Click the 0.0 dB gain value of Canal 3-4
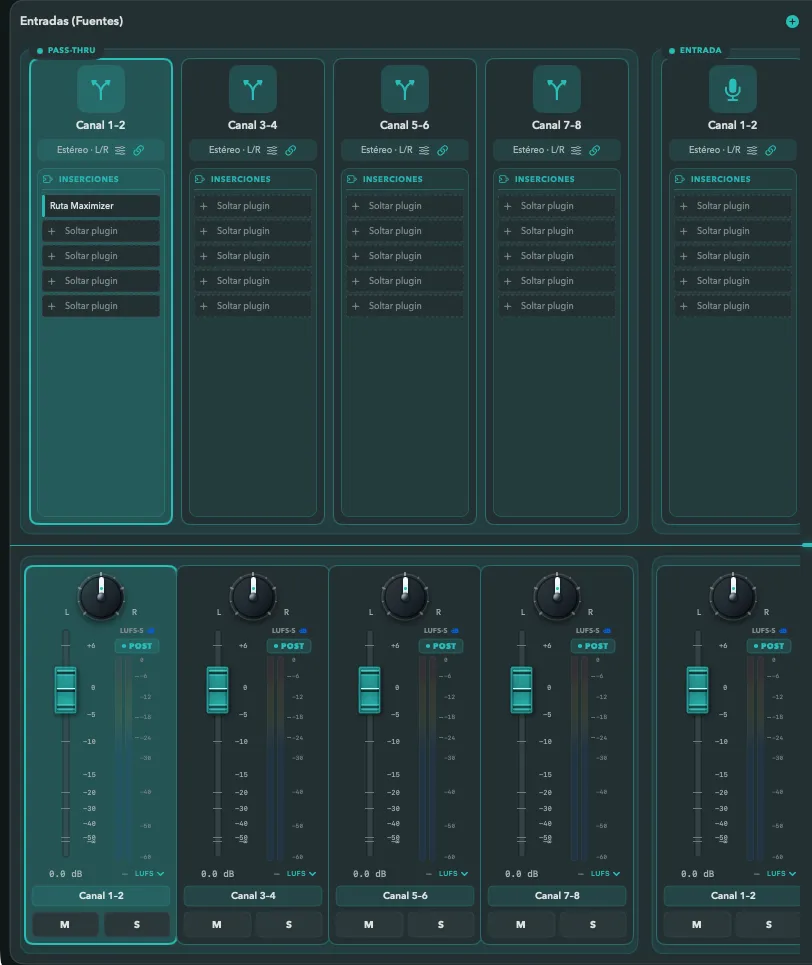Viewport: 812px width, 965px height. pos(217,874)
